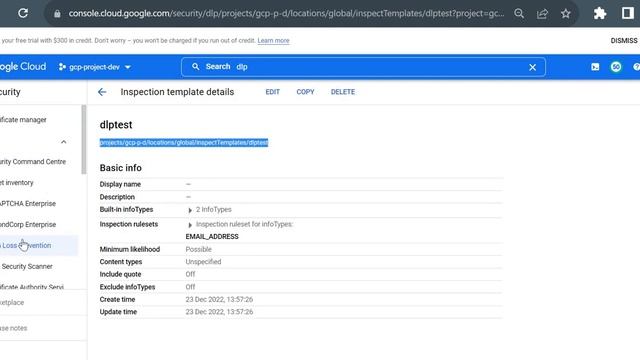Viewport: 640px width, 360px height.
Task: Expand the Inspection ruleset for infoTypes triangle
Action: 190,225
